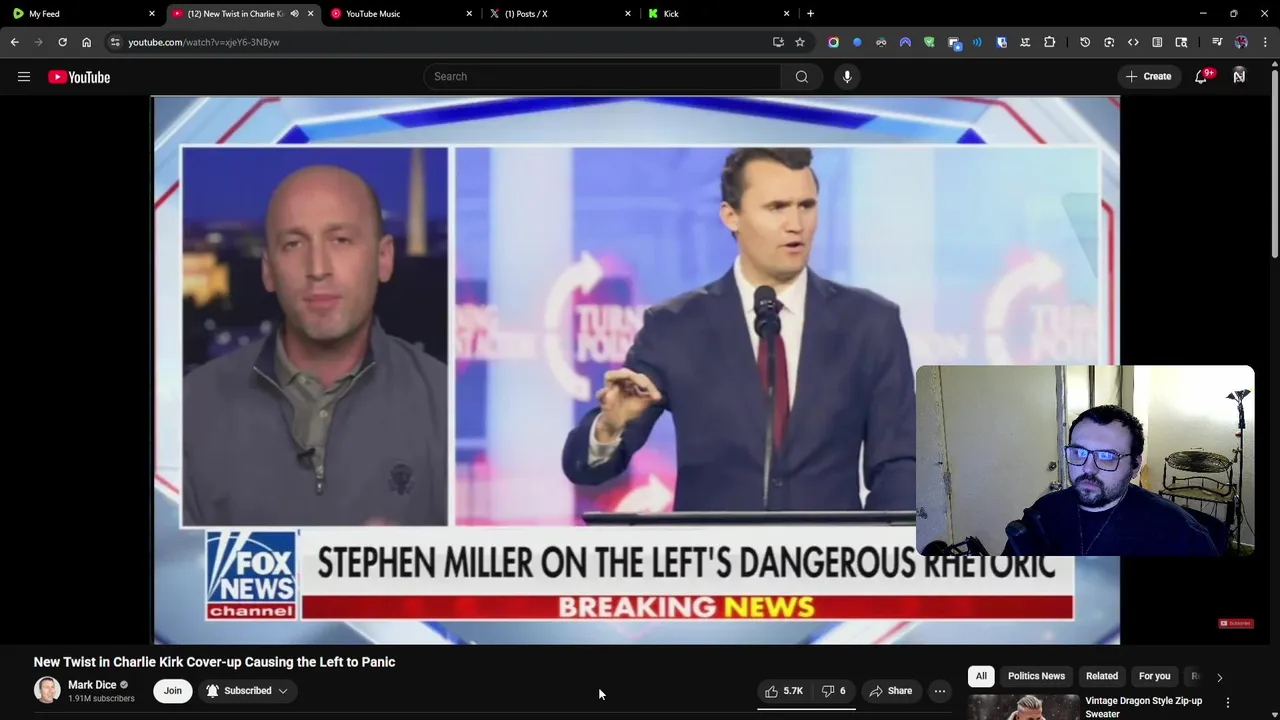Open the Mark Dice channel name link
The width and height of the screenshot is (1280, 720).
tap(92, 685)
